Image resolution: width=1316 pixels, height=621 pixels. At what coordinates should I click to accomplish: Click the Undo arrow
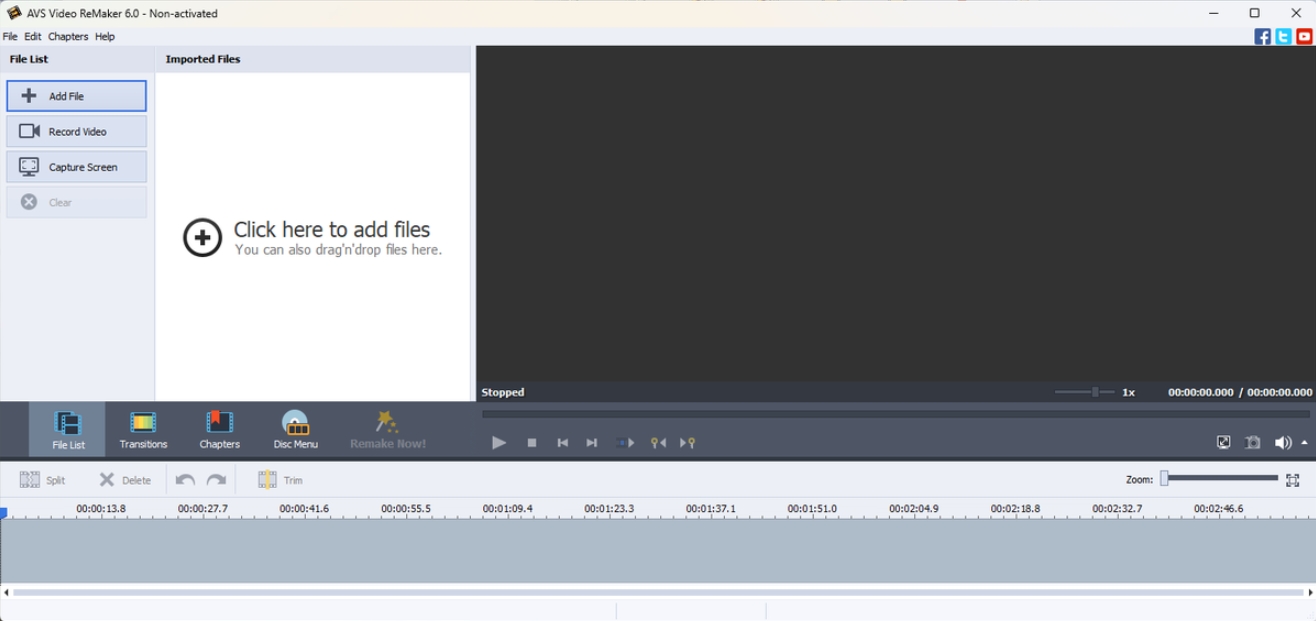[185, 480]
